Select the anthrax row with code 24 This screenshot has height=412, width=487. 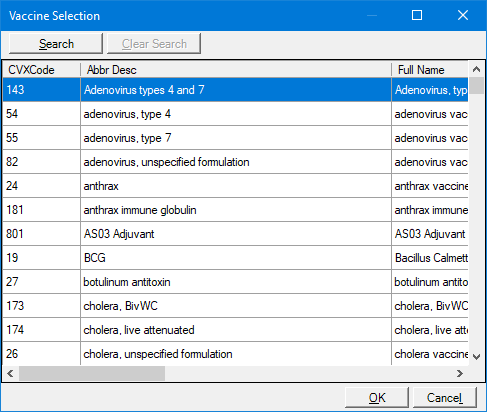[235, 186]
